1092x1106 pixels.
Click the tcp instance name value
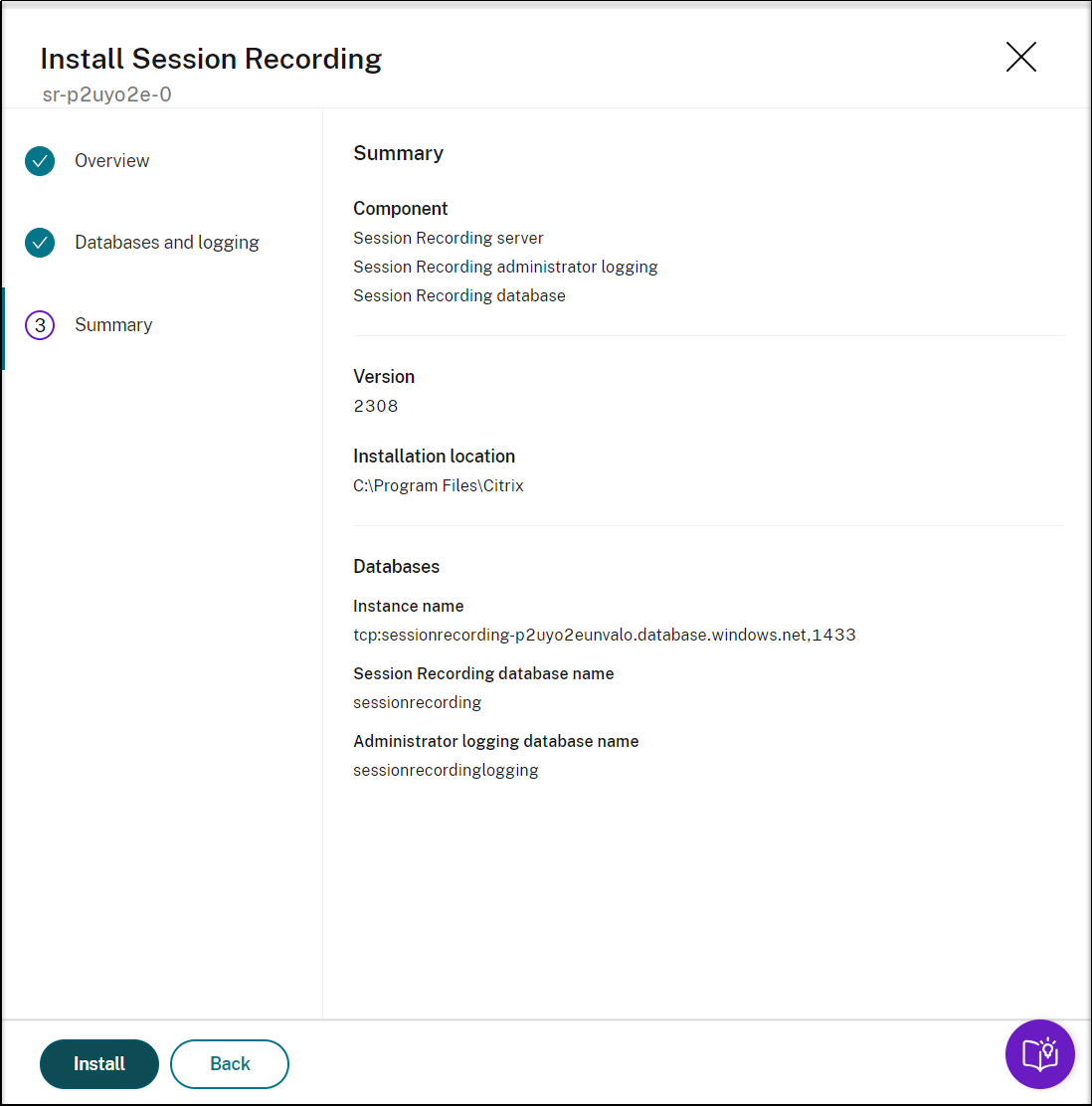point(605,635)
